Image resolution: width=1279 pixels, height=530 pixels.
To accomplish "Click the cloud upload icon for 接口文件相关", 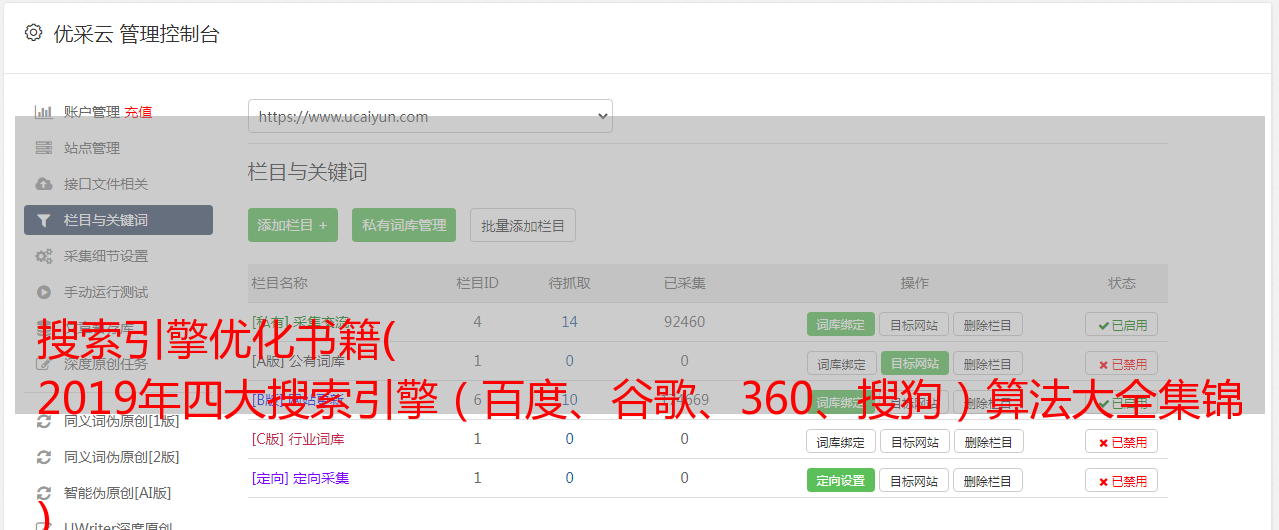I will (x=44, y=184).
